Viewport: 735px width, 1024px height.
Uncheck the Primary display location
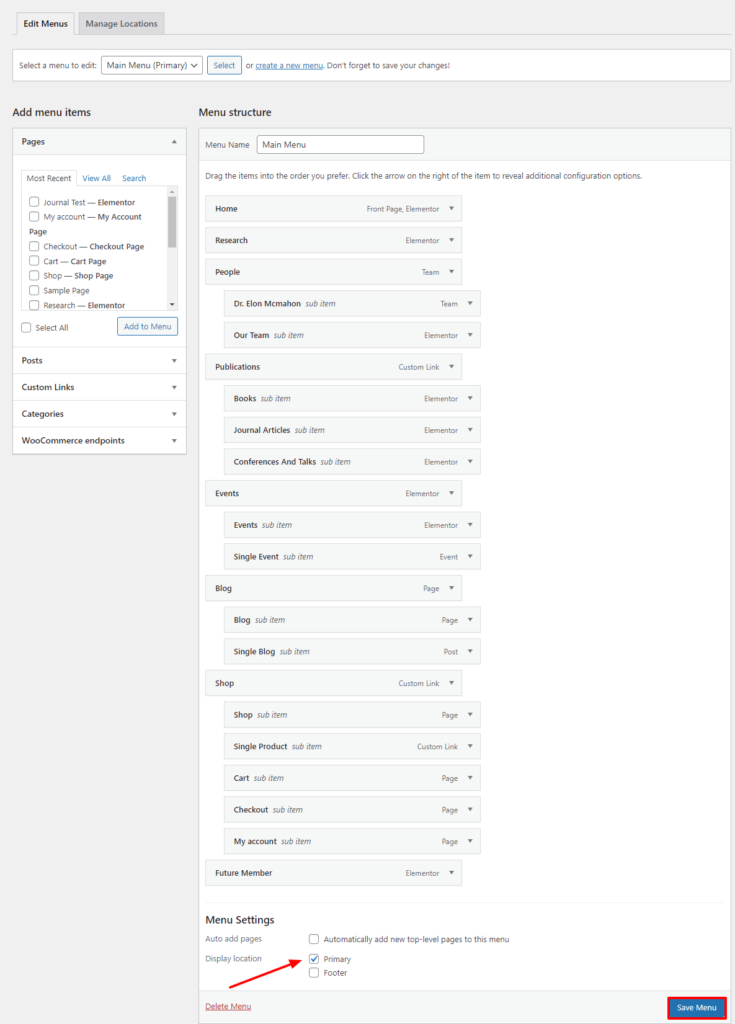click(314, 959)
